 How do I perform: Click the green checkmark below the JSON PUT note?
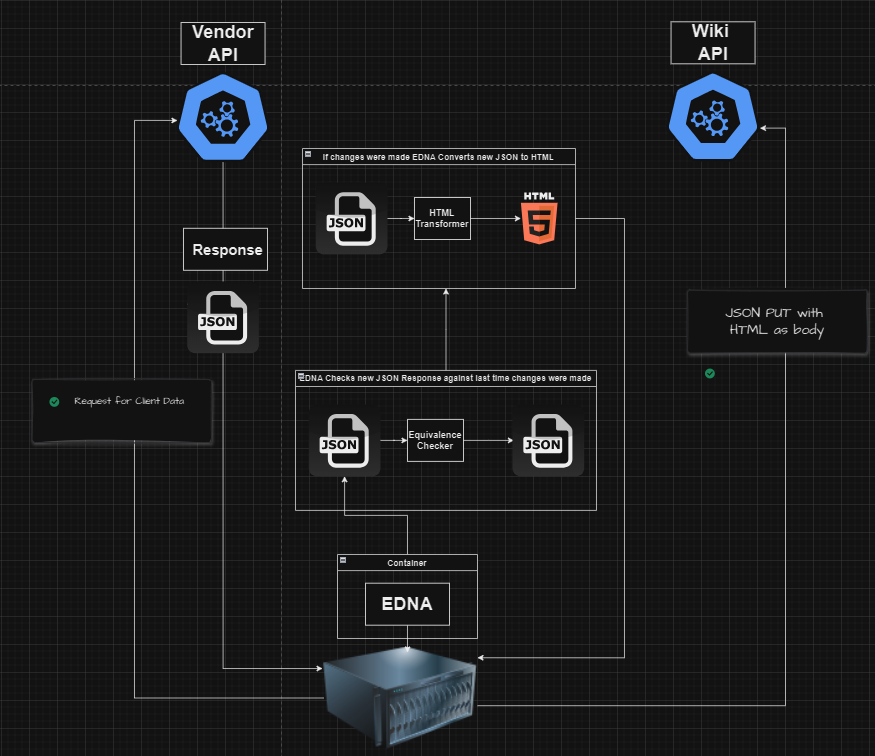(709, 373)
